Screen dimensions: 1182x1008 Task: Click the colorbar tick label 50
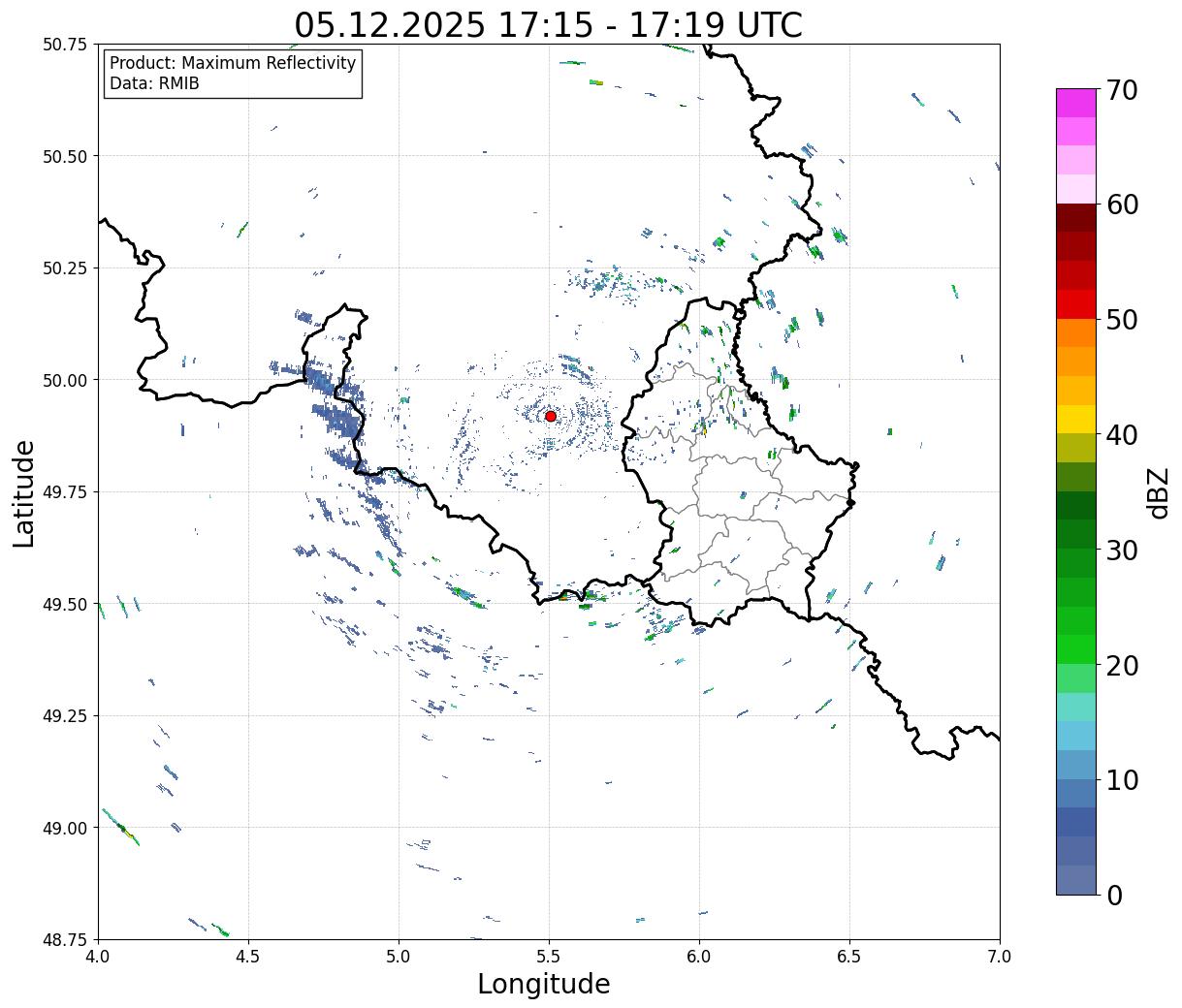click(x=1122, y=320)
